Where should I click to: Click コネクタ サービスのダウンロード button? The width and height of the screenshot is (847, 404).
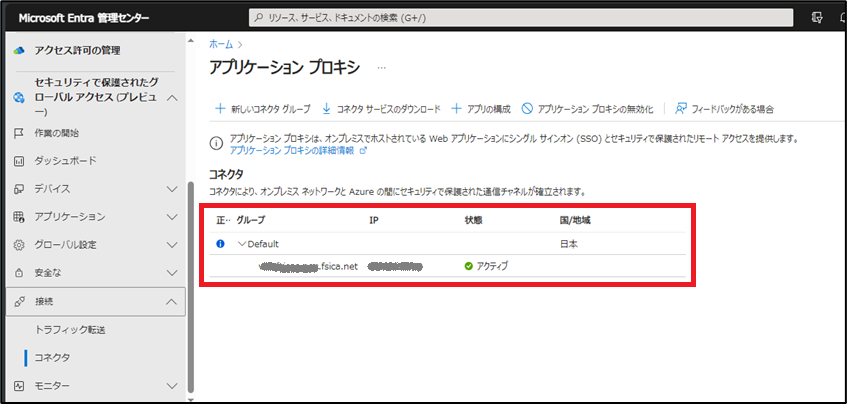(381, 109)
